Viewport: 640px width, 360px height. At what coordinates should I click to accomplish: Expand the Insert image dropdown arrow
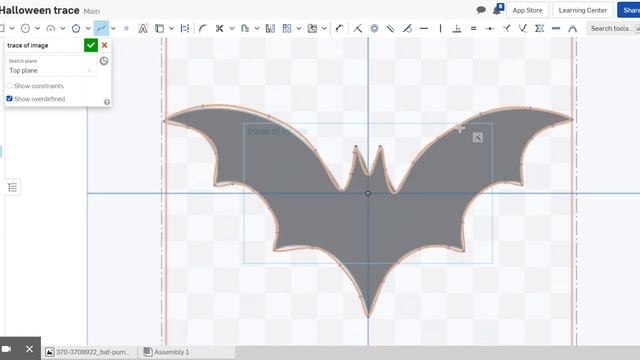pos(324,28)
